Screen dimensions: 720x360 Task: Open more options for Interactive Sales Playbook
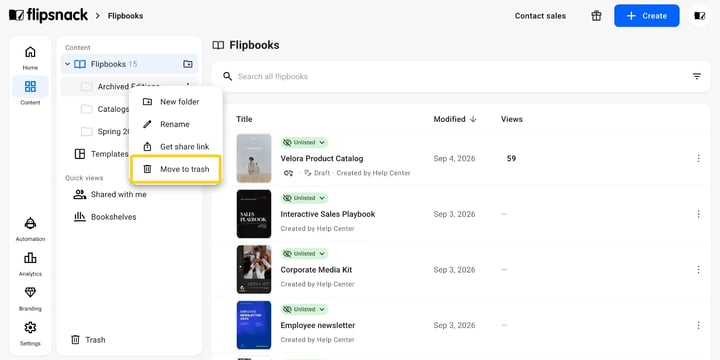click(698, 214)
